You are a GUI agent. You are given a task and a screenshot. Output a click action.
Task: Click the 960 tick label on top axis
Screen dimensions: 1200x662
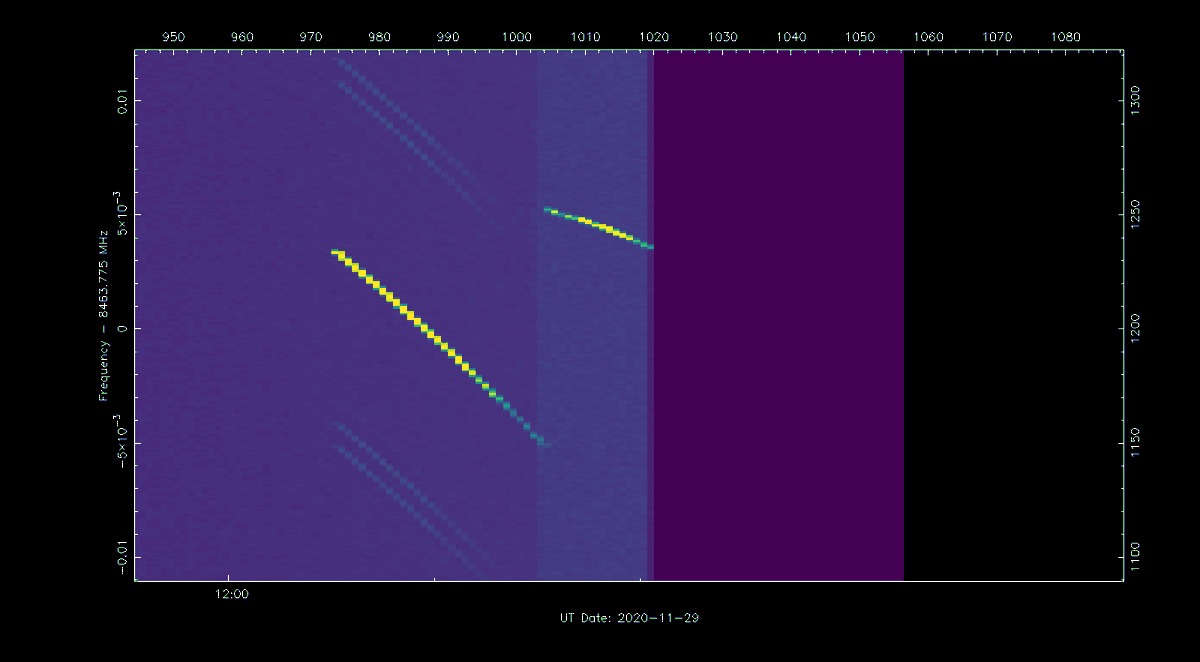click(x=242, y=37)
